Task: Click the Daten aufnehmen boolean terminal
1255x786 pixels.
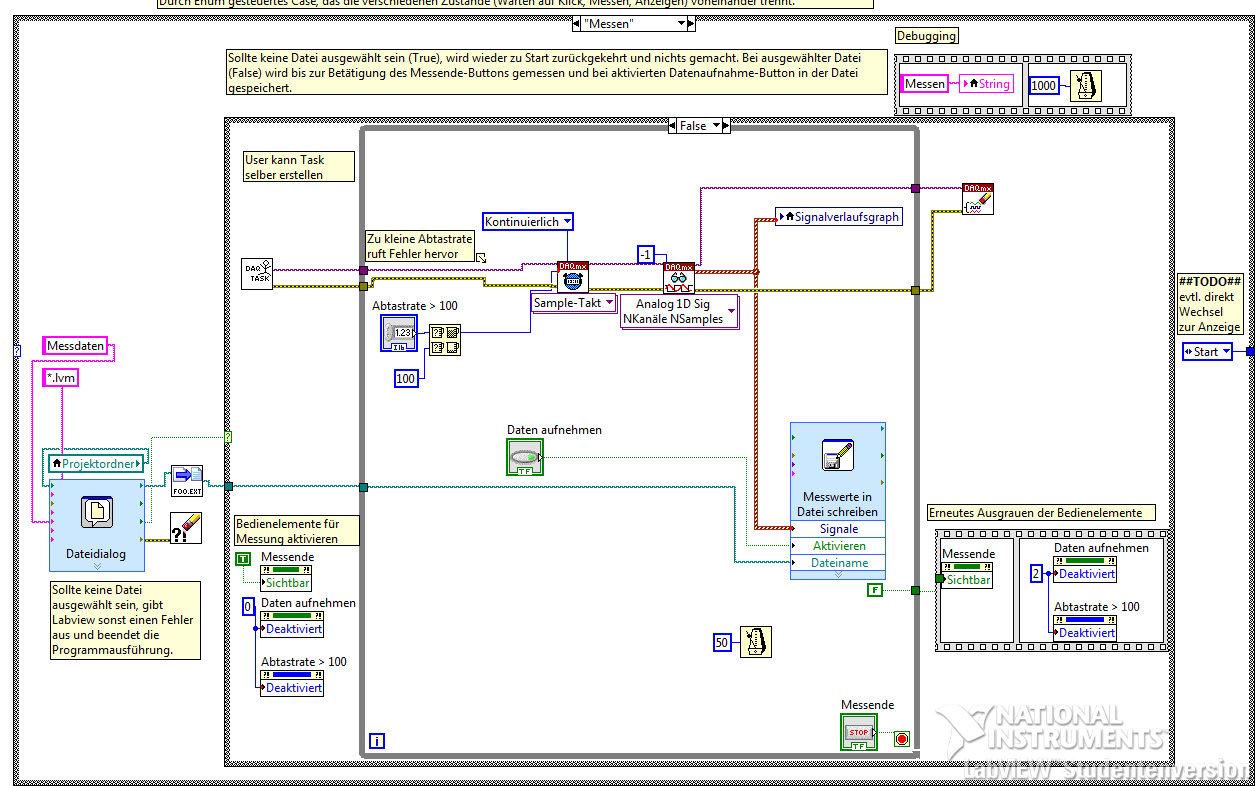Action: click(x=525, y=457)
